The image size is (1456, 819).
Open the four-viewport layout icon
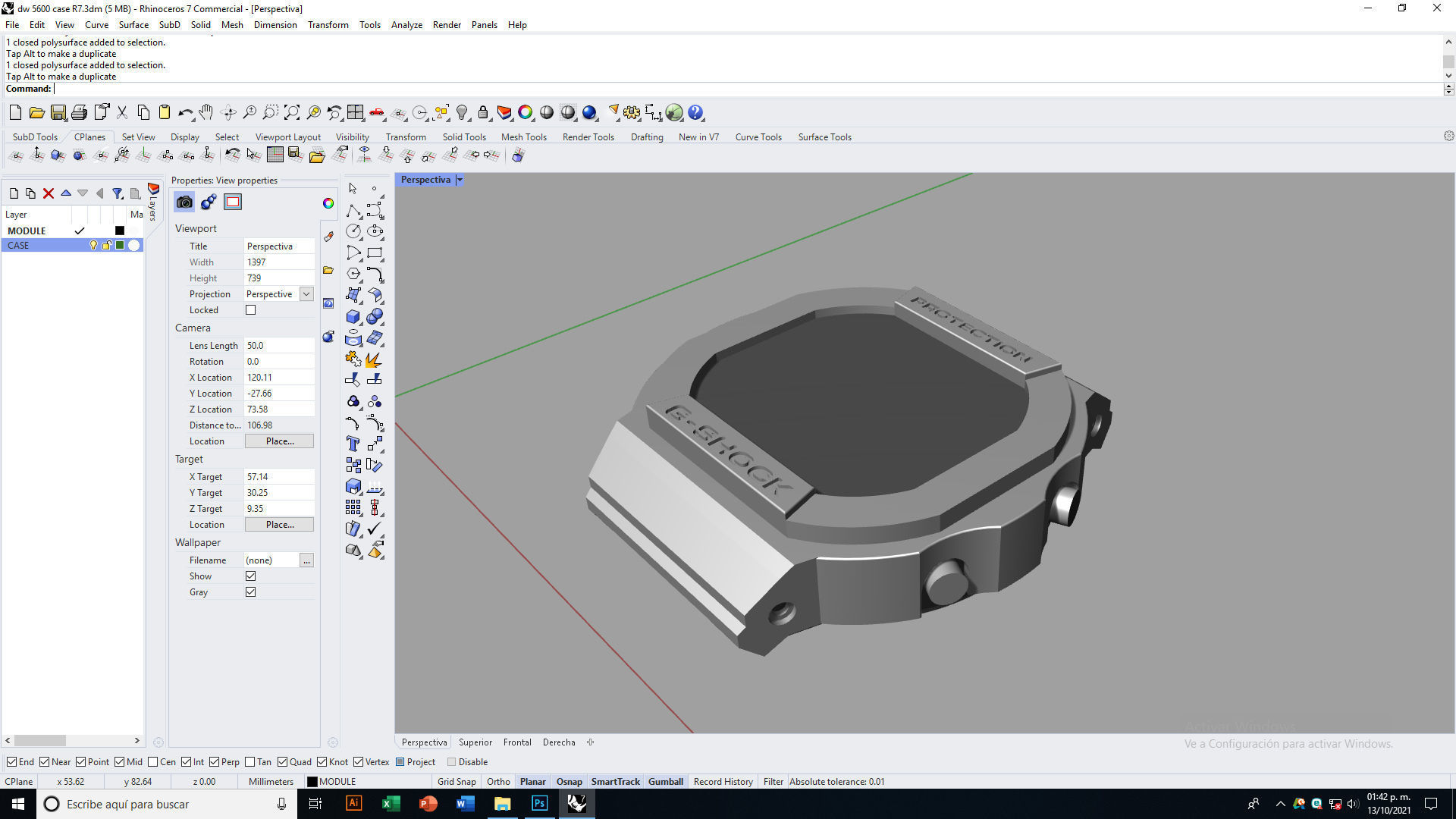(x=356, y=113)
